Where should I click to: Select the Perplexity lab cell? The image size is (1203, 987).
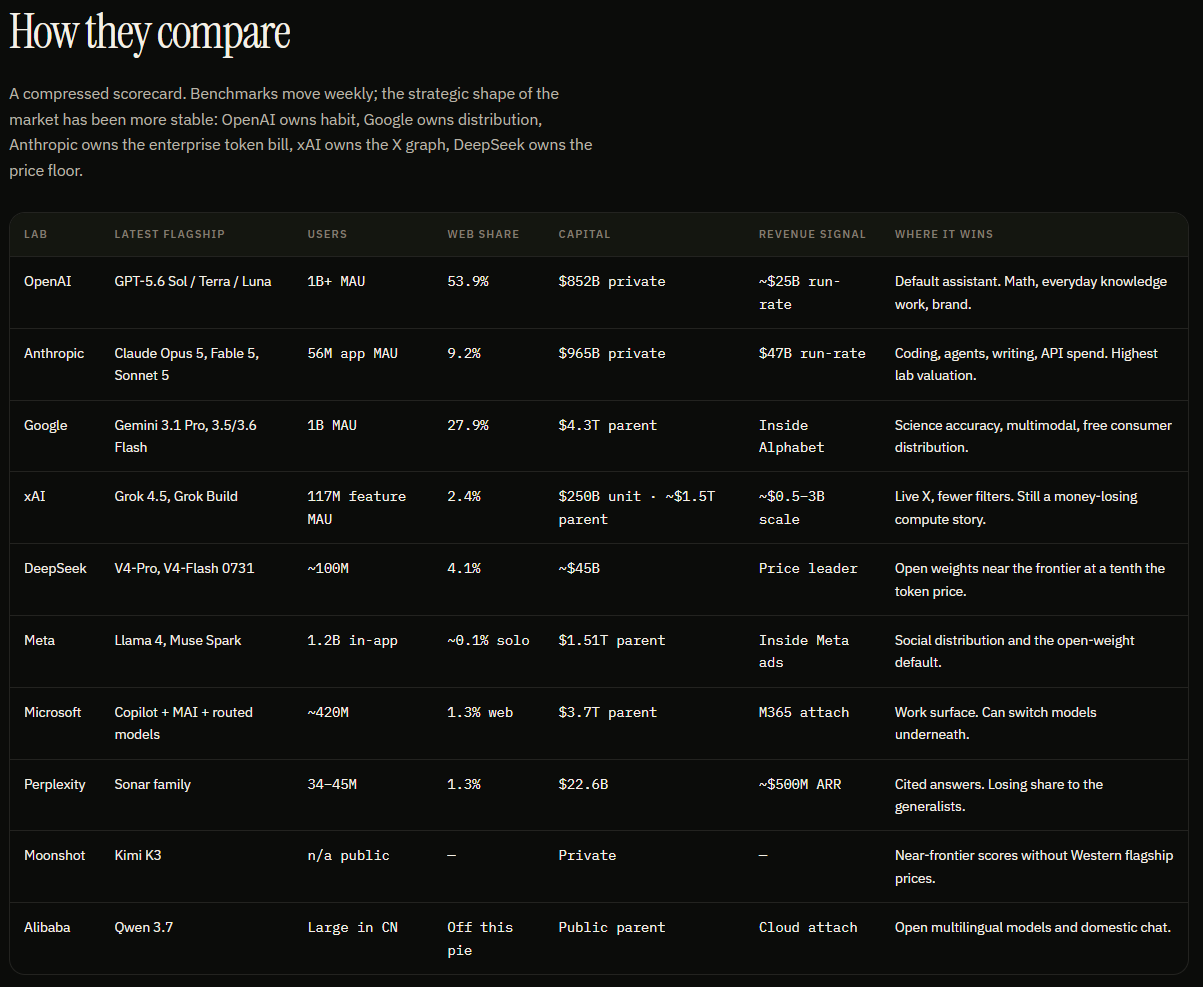55,784
